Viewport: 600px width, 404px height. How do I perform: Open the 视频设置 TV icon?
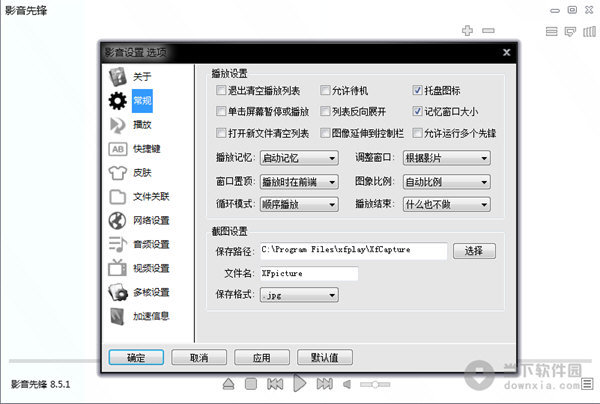[117, 268]
